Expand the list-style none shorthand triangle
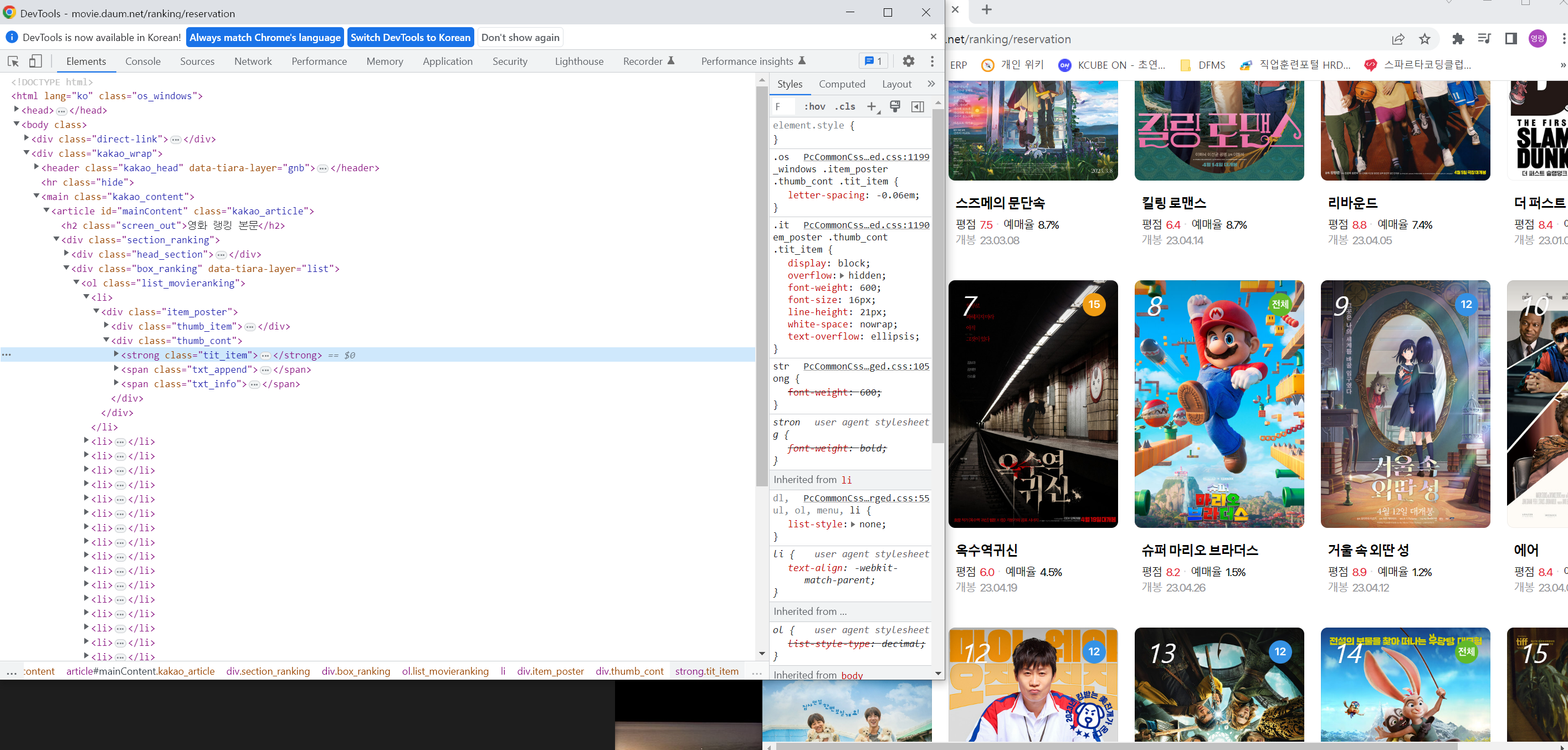Image resolution: width=1568 pixels, height=750 pixels. point(853,524)
